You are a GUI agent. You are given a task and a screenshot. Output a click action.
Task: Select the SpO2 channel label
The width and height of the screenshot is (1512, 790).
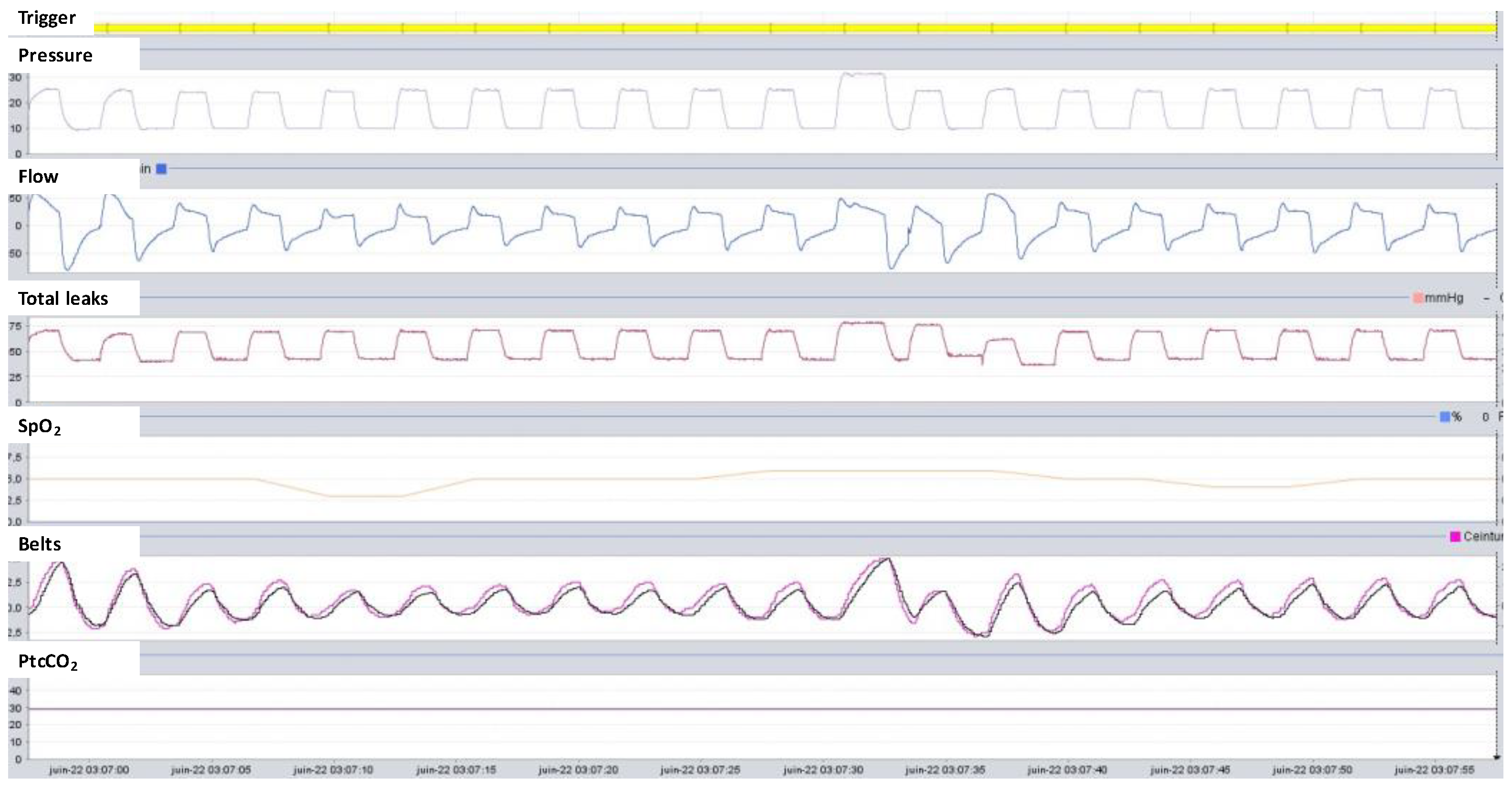pyautogui.click(x=39, y=426)
